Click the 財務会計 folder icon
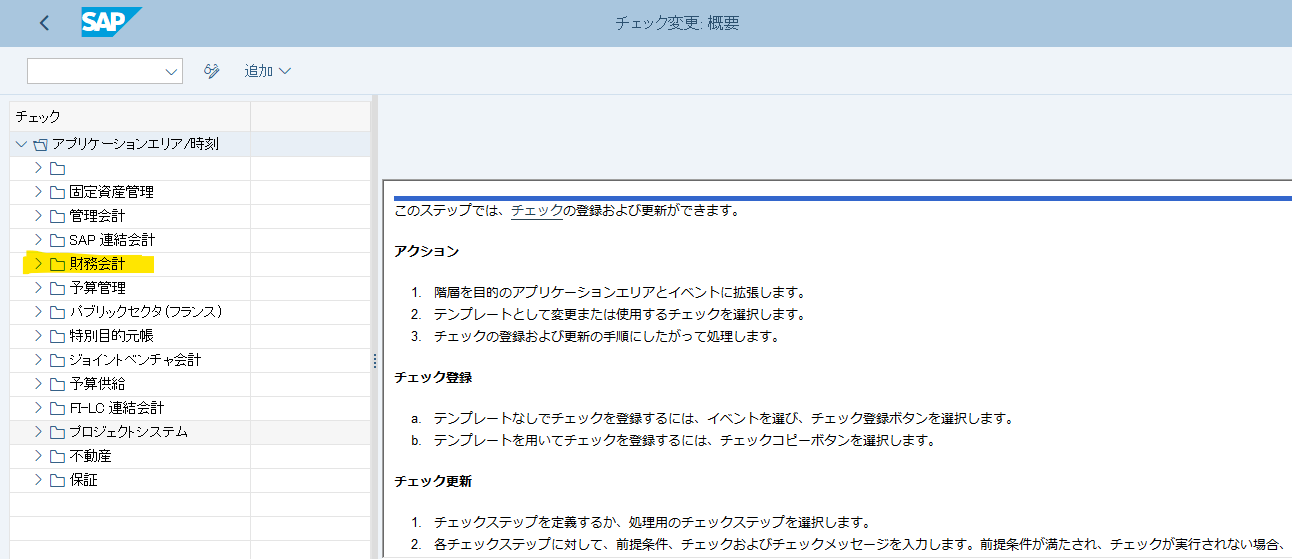Viewport: 1292px width, 559px height. tap(57, 264)
